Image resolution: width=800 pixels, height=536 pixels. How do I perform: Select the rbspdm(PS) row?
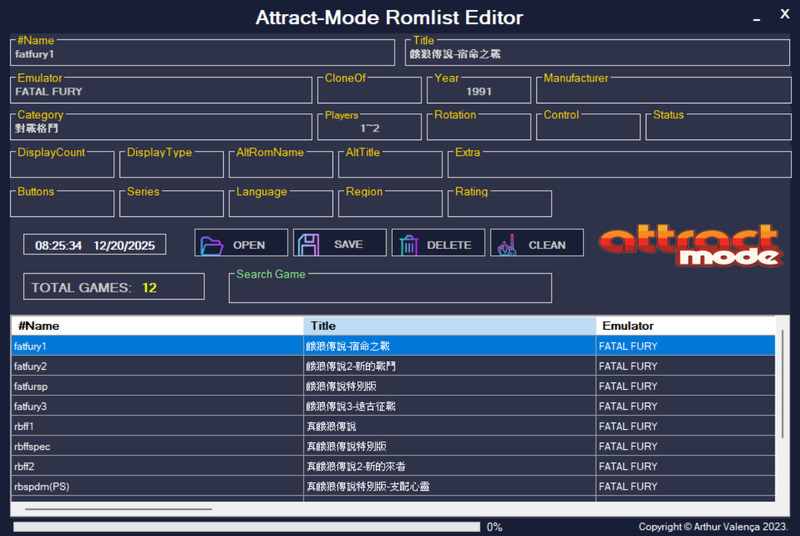393,487
